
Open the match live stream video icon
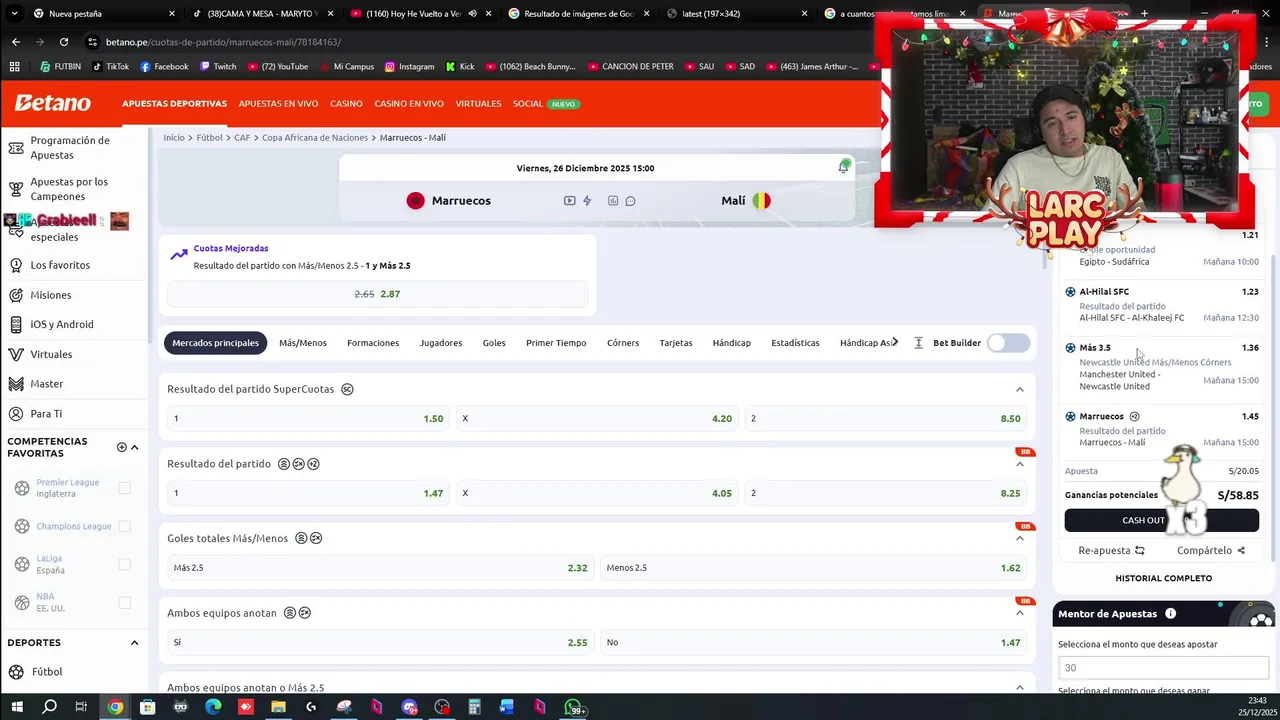tap(569, 201)
